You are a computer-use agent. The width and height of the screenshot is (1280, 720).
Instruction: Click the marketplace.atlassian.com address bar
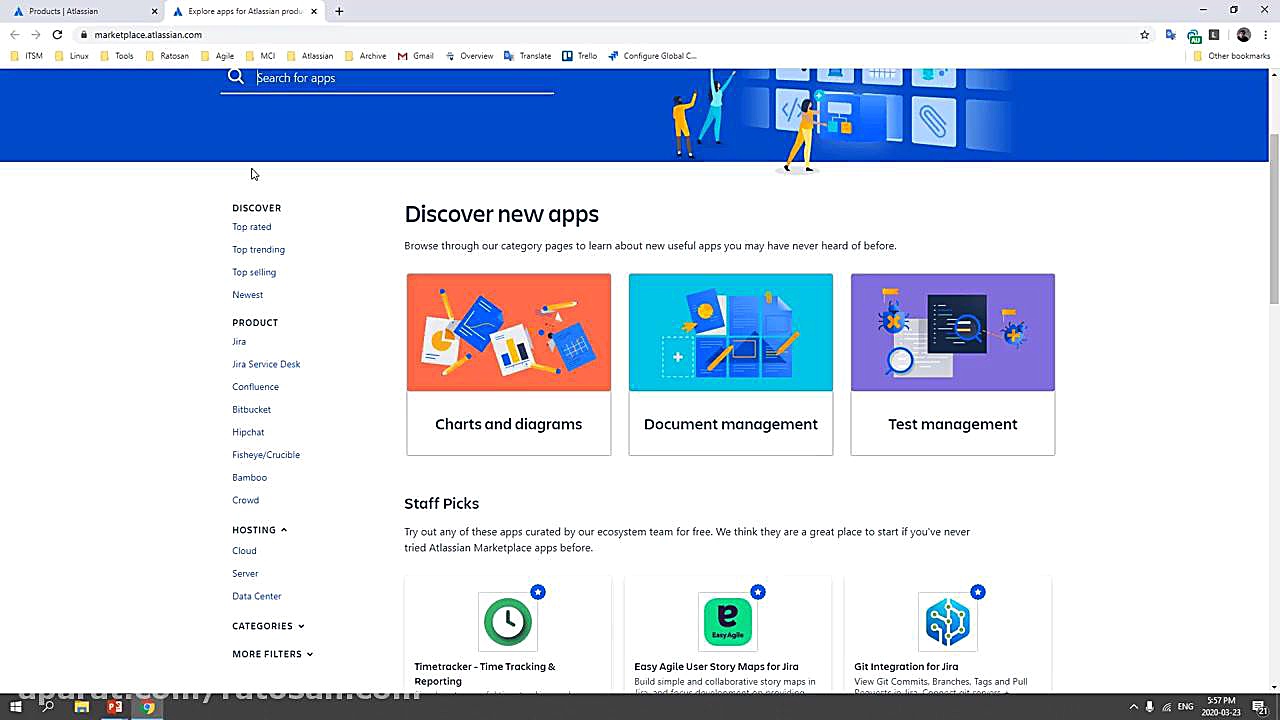coord(148,34)
